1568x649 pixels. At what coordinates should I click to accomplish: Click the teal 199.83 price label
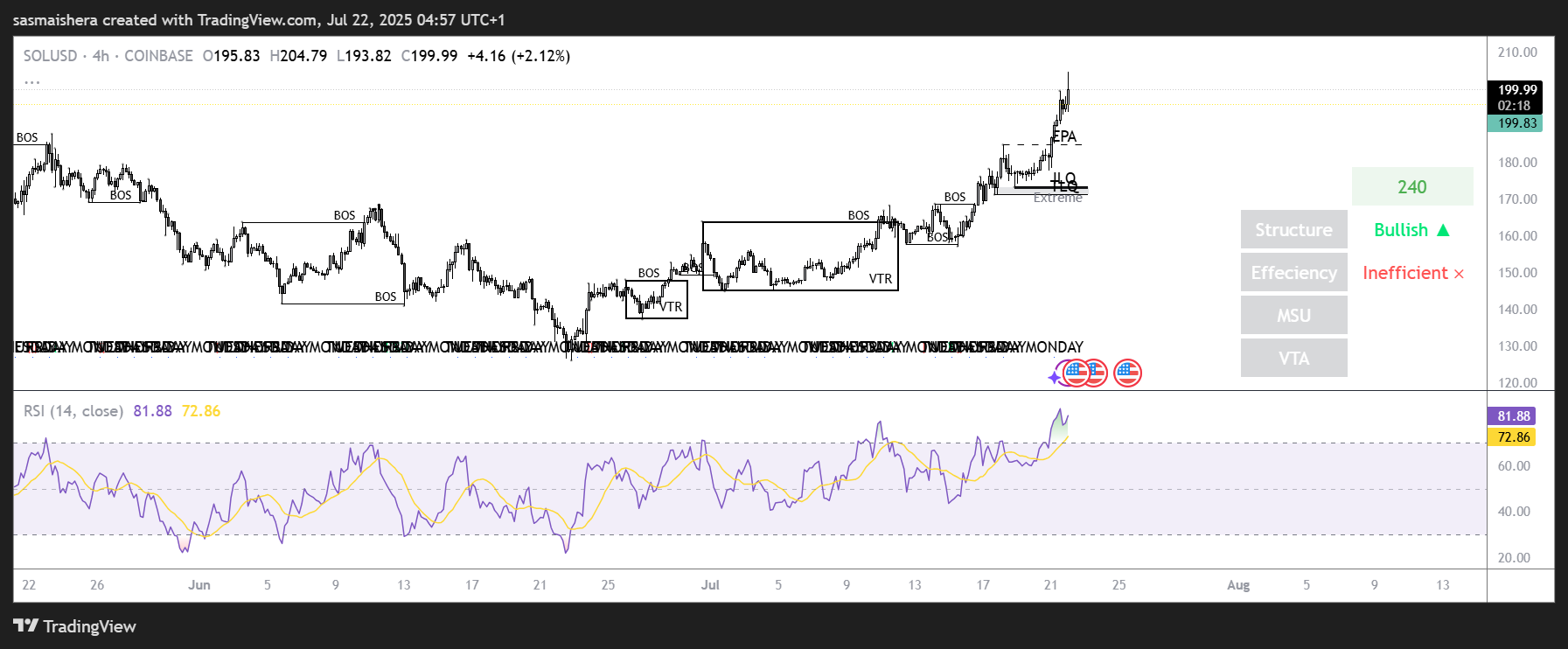[x=1515, y=123]
